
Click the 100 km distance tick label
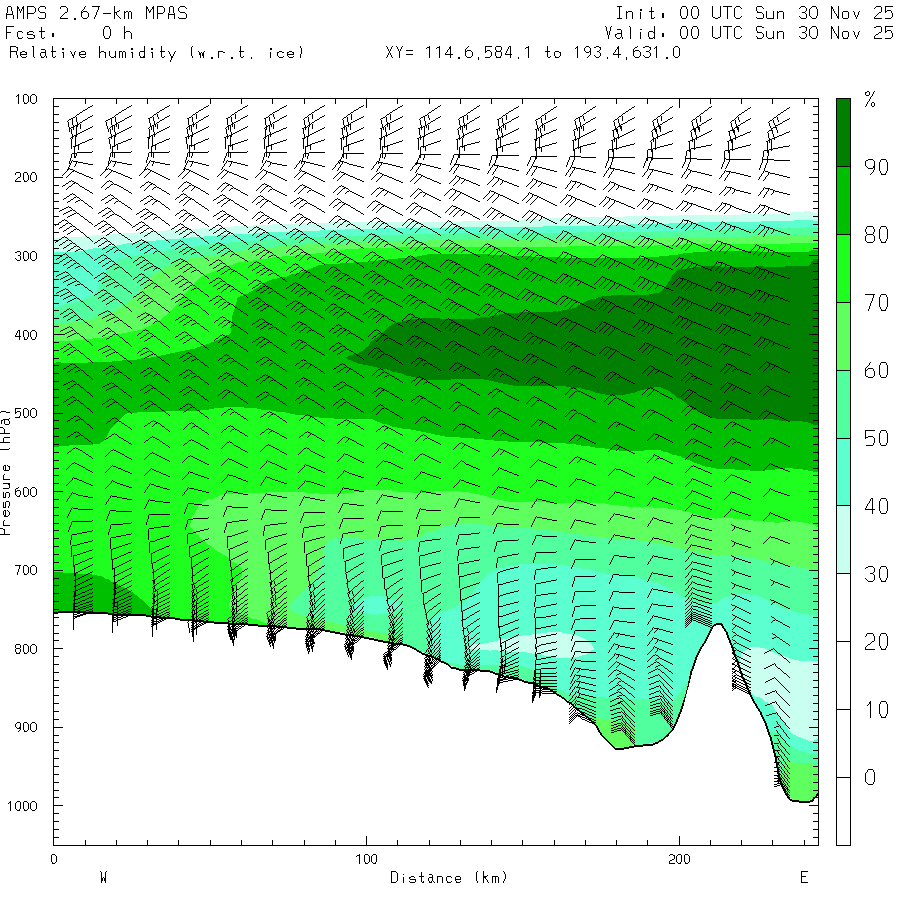[x=366, y=859]
